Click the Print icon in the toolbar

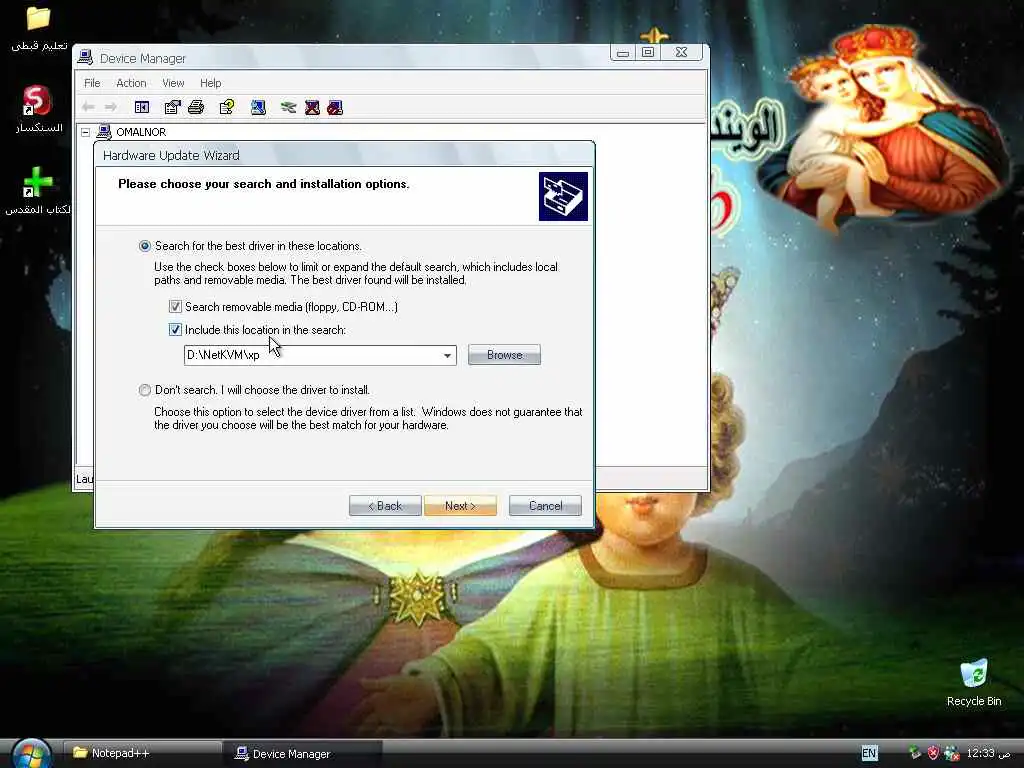click(x=196, y=107)
